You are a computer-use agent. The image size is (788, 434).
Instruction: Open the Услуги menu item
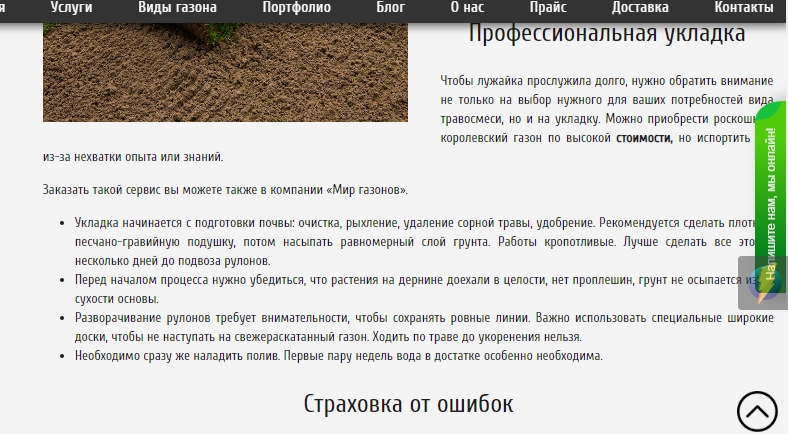pos(71,8)
